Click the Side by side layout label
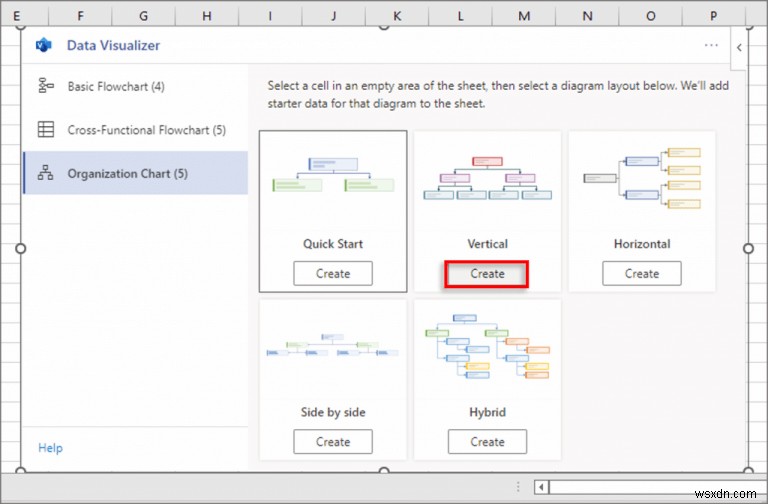The width and height of the screenshot is (768, 504). (x=333, y=412)
